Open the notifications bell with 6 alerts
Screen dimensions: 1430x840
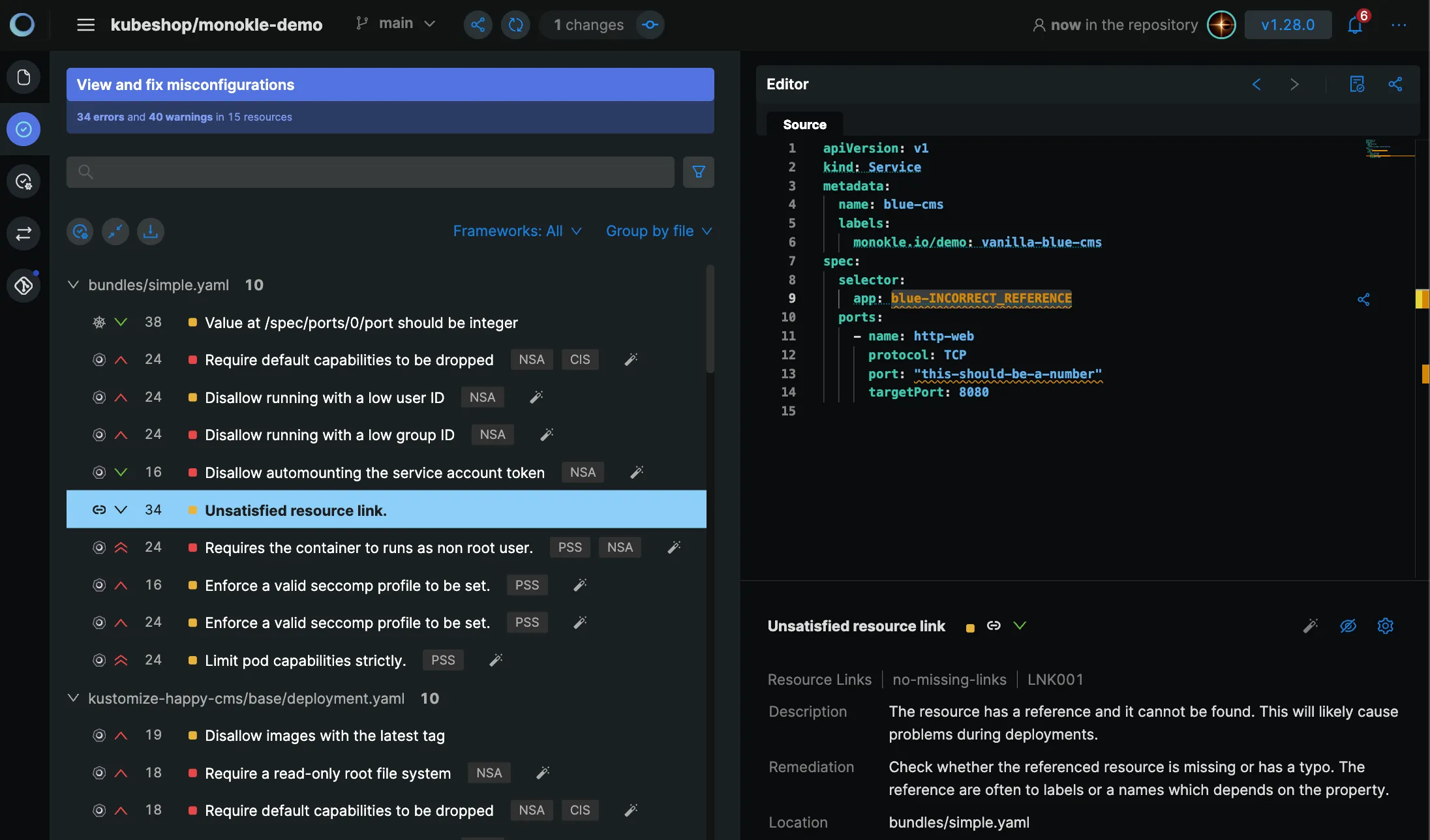(1356, 24)
